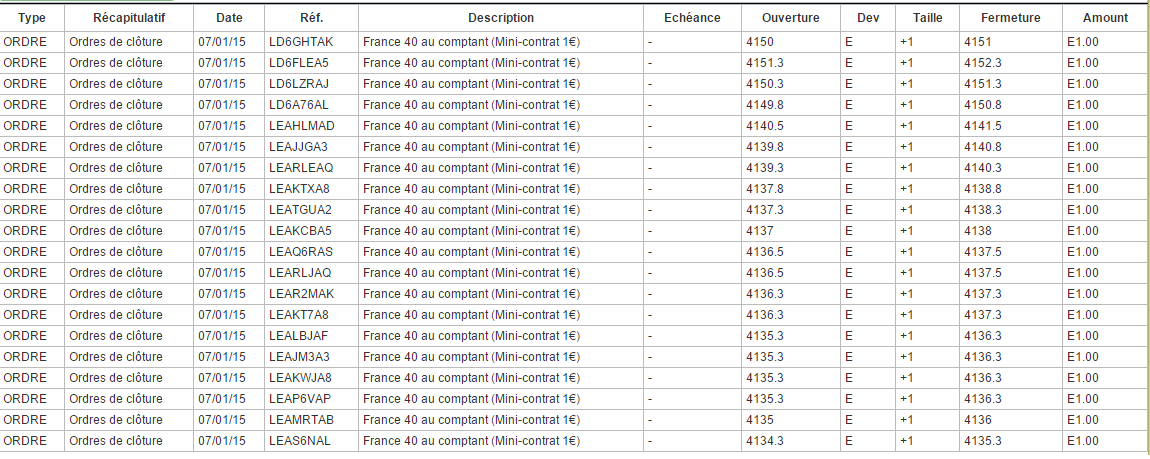Click the Description column header
This screenshot has height=459, width=1150.
(x=500, y=18)
